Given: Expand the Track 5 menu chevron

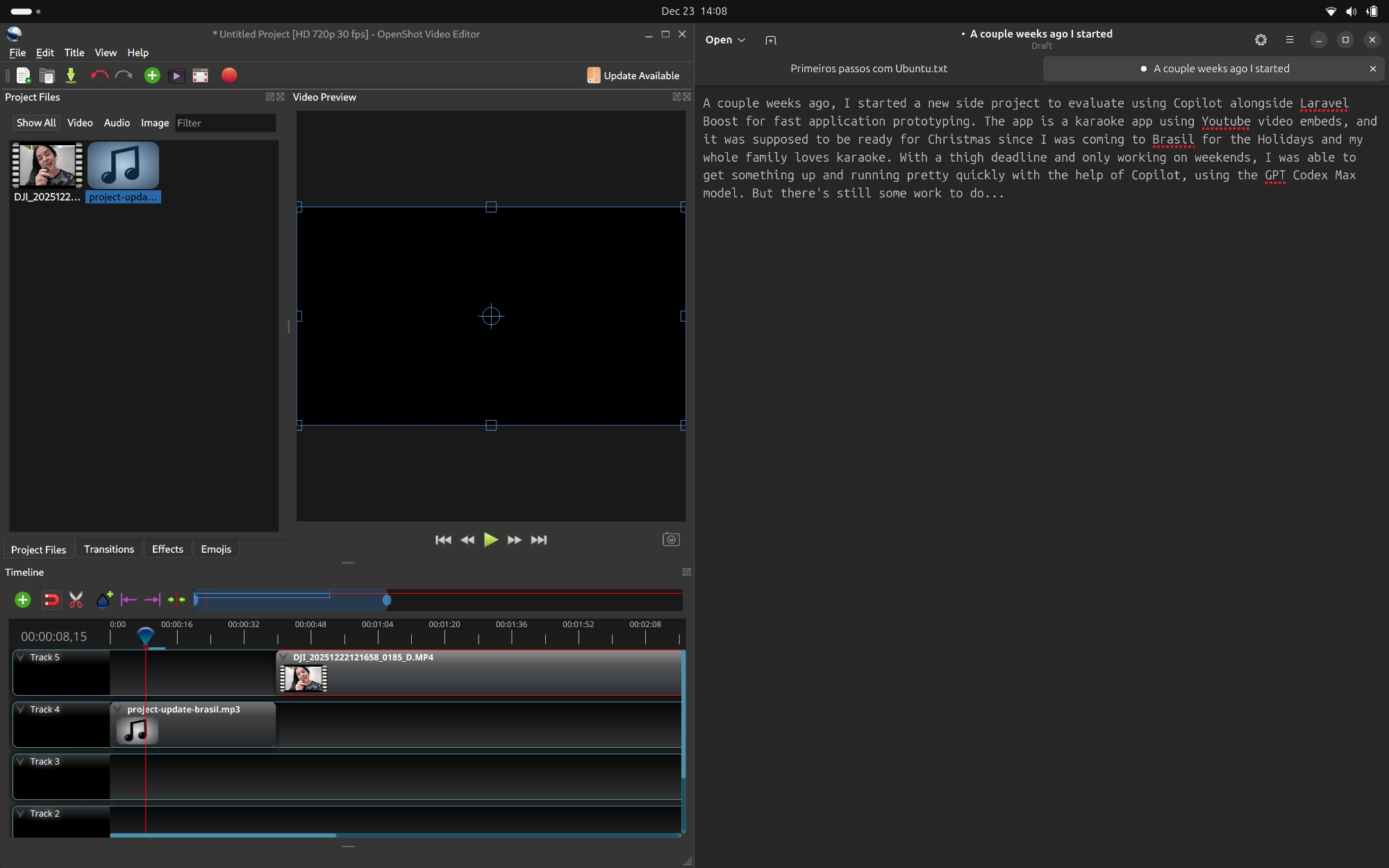Looking at the screenshot, I should pos(21,657).
